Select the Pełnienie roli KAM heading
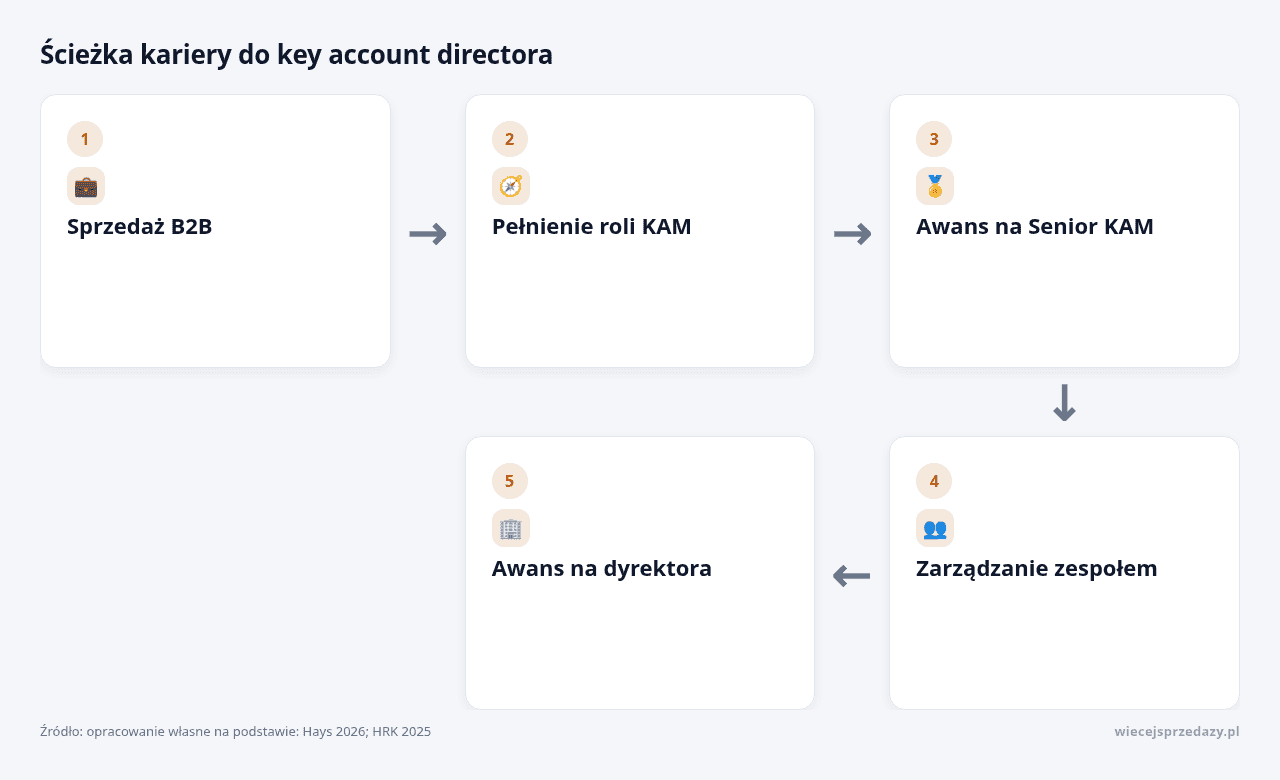 pos(592,227)
